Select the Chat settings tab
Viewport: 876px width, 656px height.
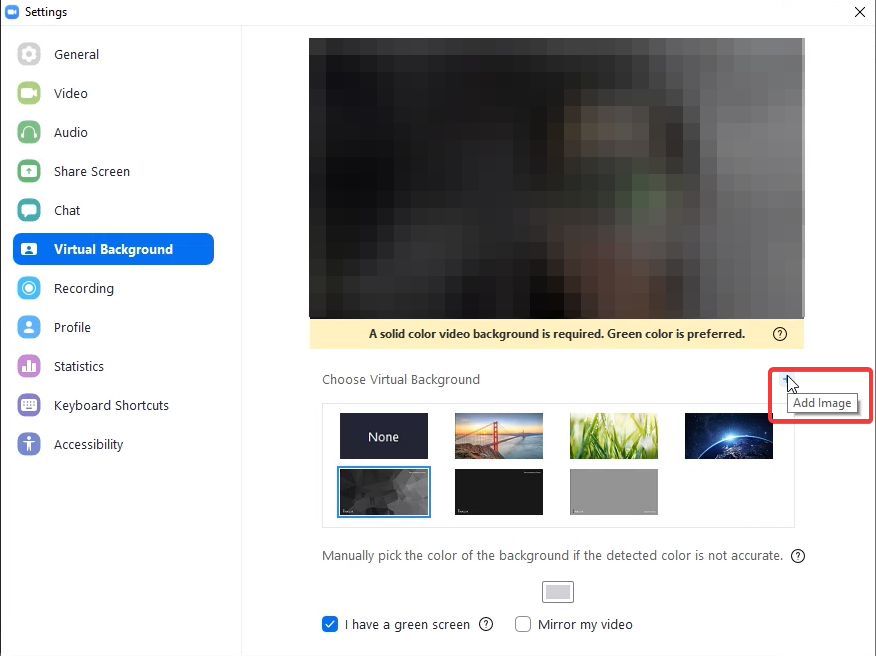pos(67,210)
